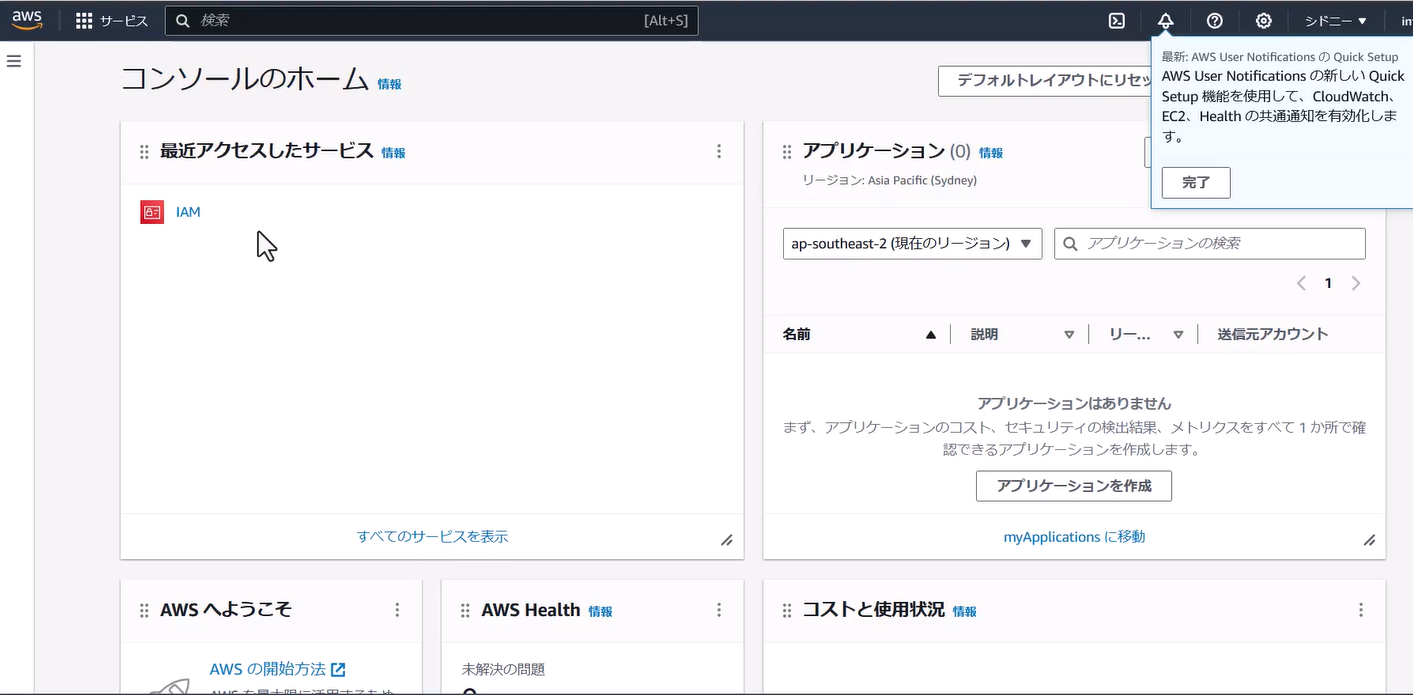Click the アプリケーションを作成 button

coord(1074,486)
